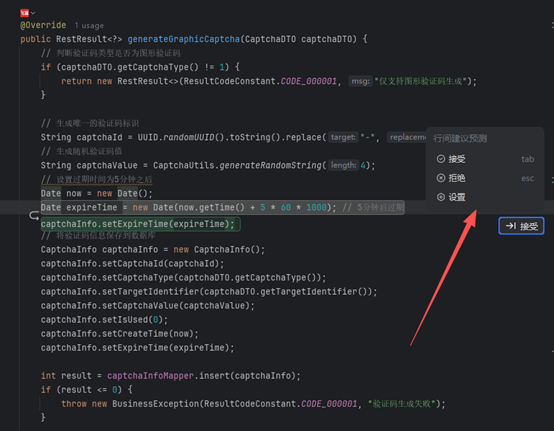
Task: Click the checkmark circle icon next to 接受
Action: click(x=441, y=159)
